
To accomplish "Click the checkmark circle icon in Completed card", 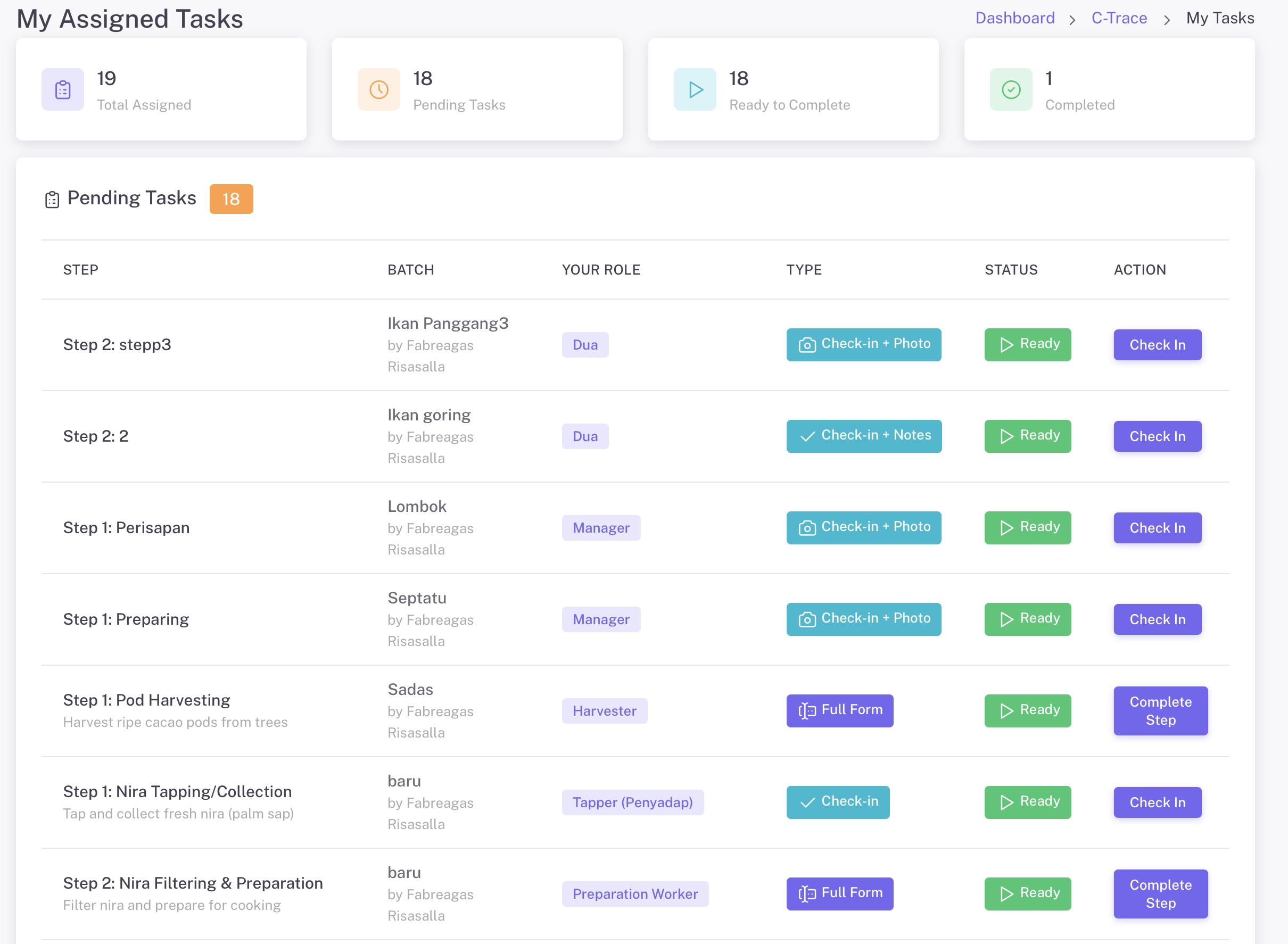I will click(1011, 90).
